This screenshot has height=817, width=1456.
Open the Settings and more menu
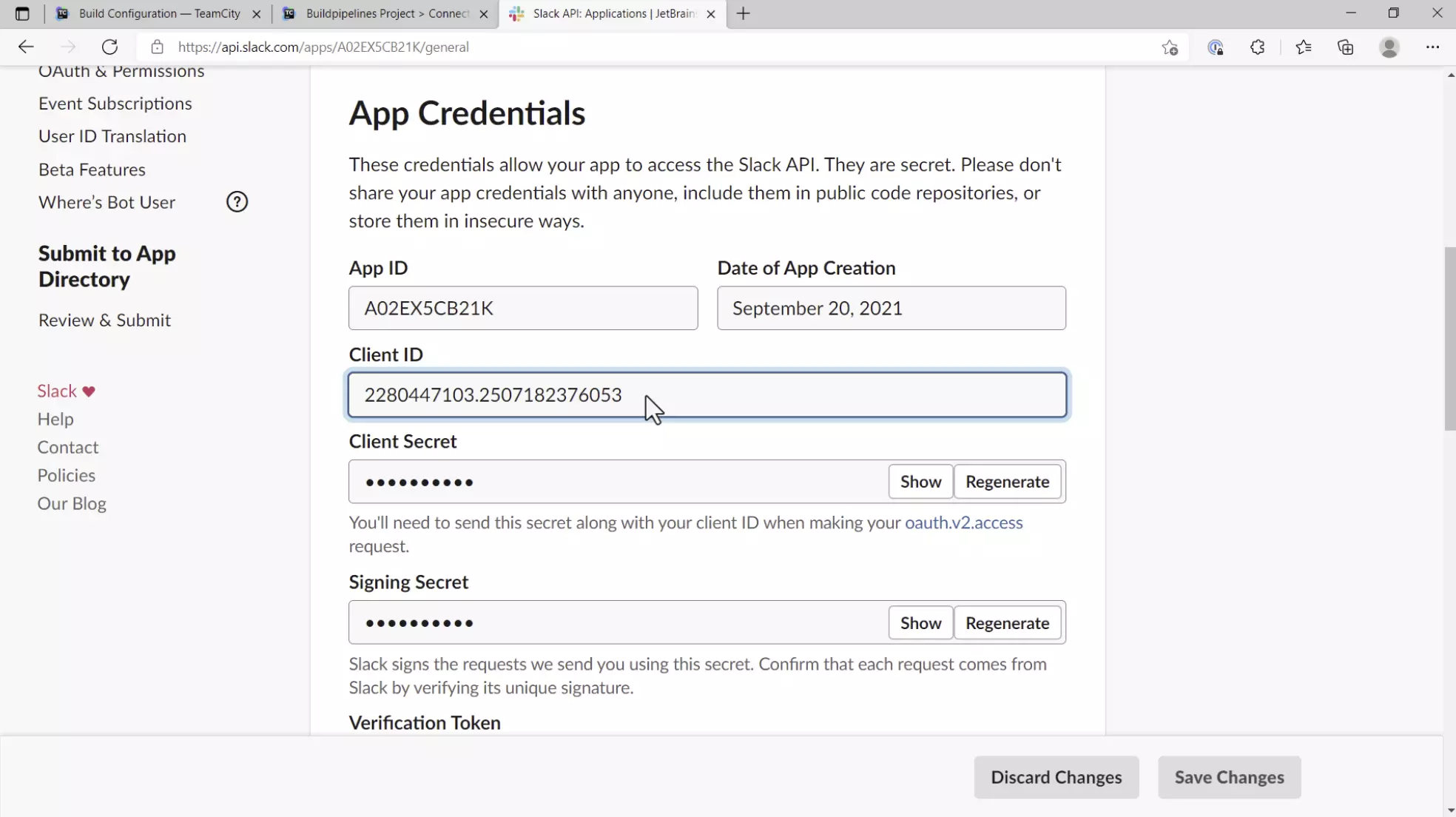point(1433,47)
